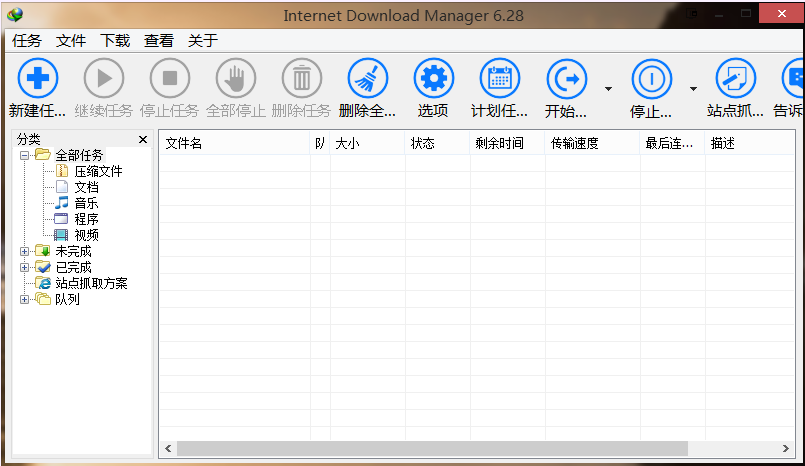Sort by 大小 column header
Screen dimensions: 805x466
point(368,143)
